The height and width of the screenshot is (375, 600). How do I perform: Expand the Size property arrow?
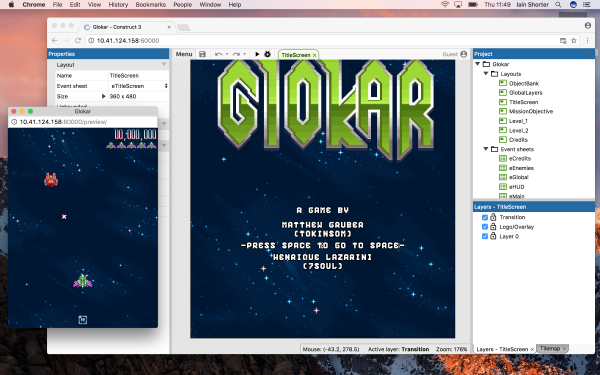[103, 96]
